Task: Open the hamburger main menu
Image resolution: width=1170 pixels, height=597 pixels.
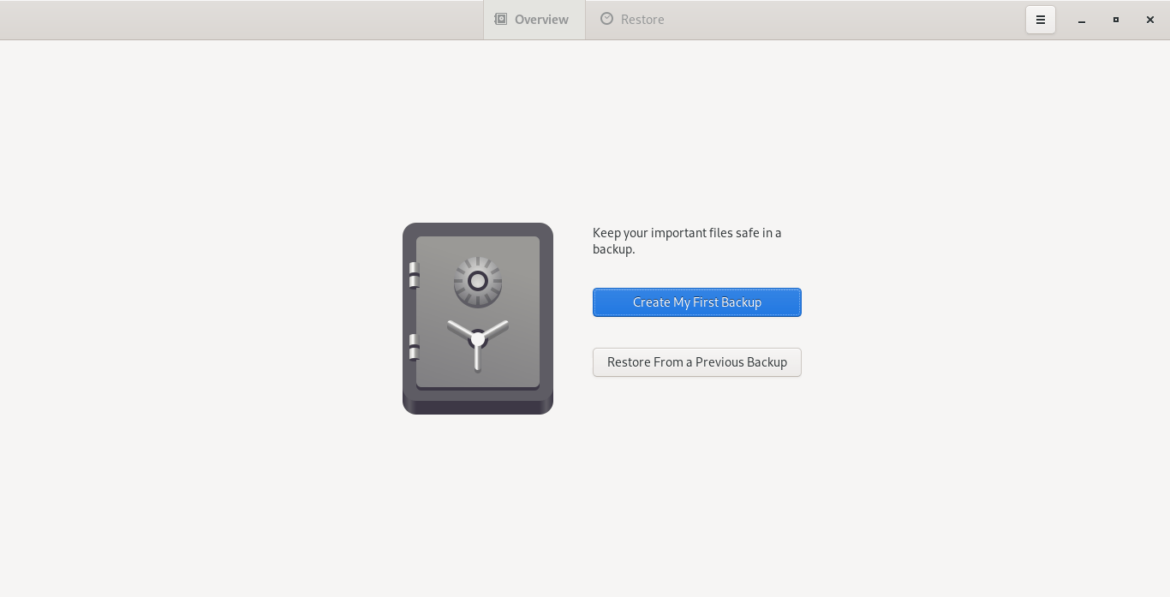Action: tap(1040, 20)
